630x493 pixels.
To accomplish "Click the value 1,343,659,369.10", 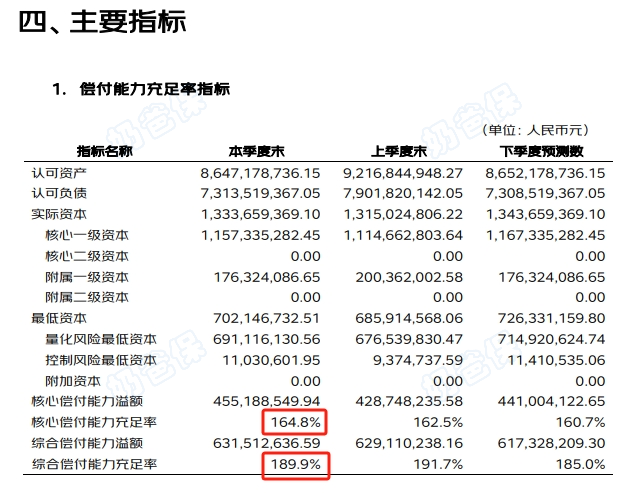I will click(546, 214).
